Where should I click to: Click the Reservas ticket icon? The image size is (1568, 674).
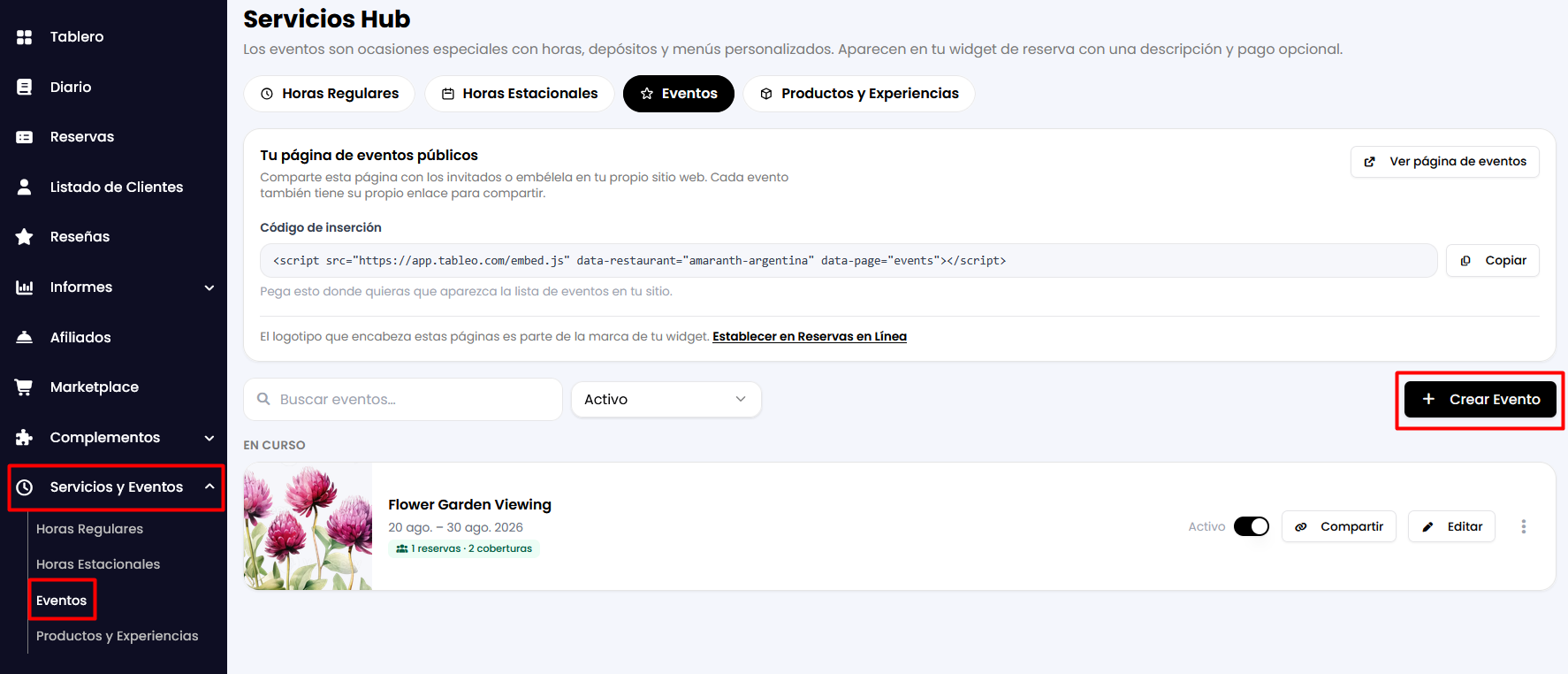[25, 137]
